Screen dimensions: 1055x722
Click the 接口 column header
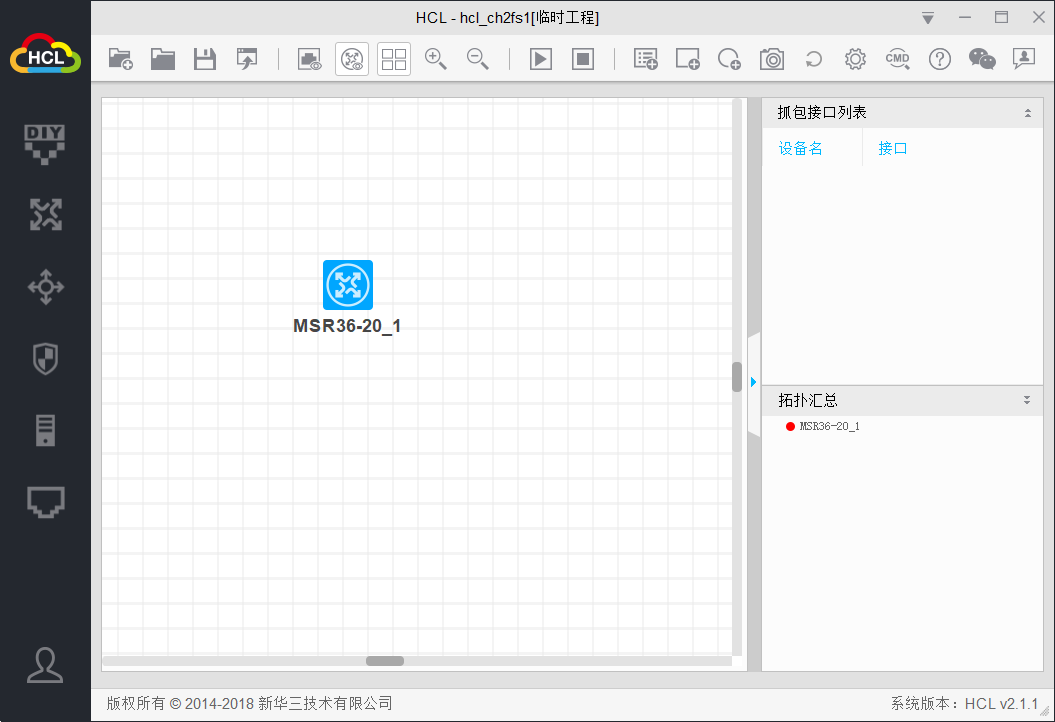click(893, 148)
